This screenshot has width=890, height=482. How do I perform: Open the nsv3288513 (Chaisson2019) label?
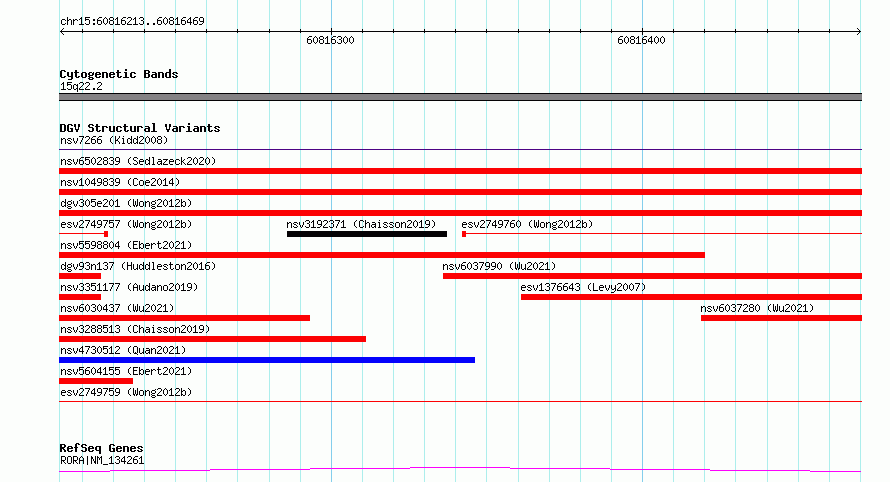tap(135, 330)
